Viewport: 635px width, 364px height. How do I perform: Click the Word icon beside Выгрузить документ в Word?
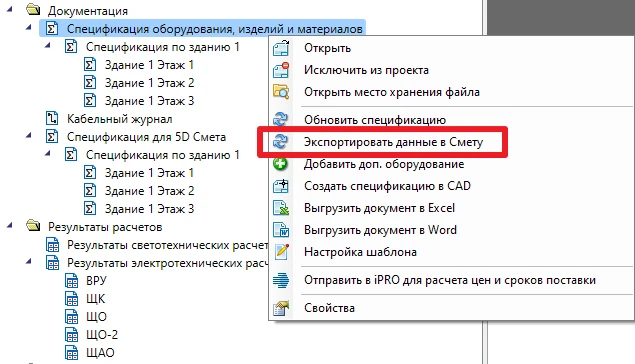pyautogui.click(x=281, y=230)
